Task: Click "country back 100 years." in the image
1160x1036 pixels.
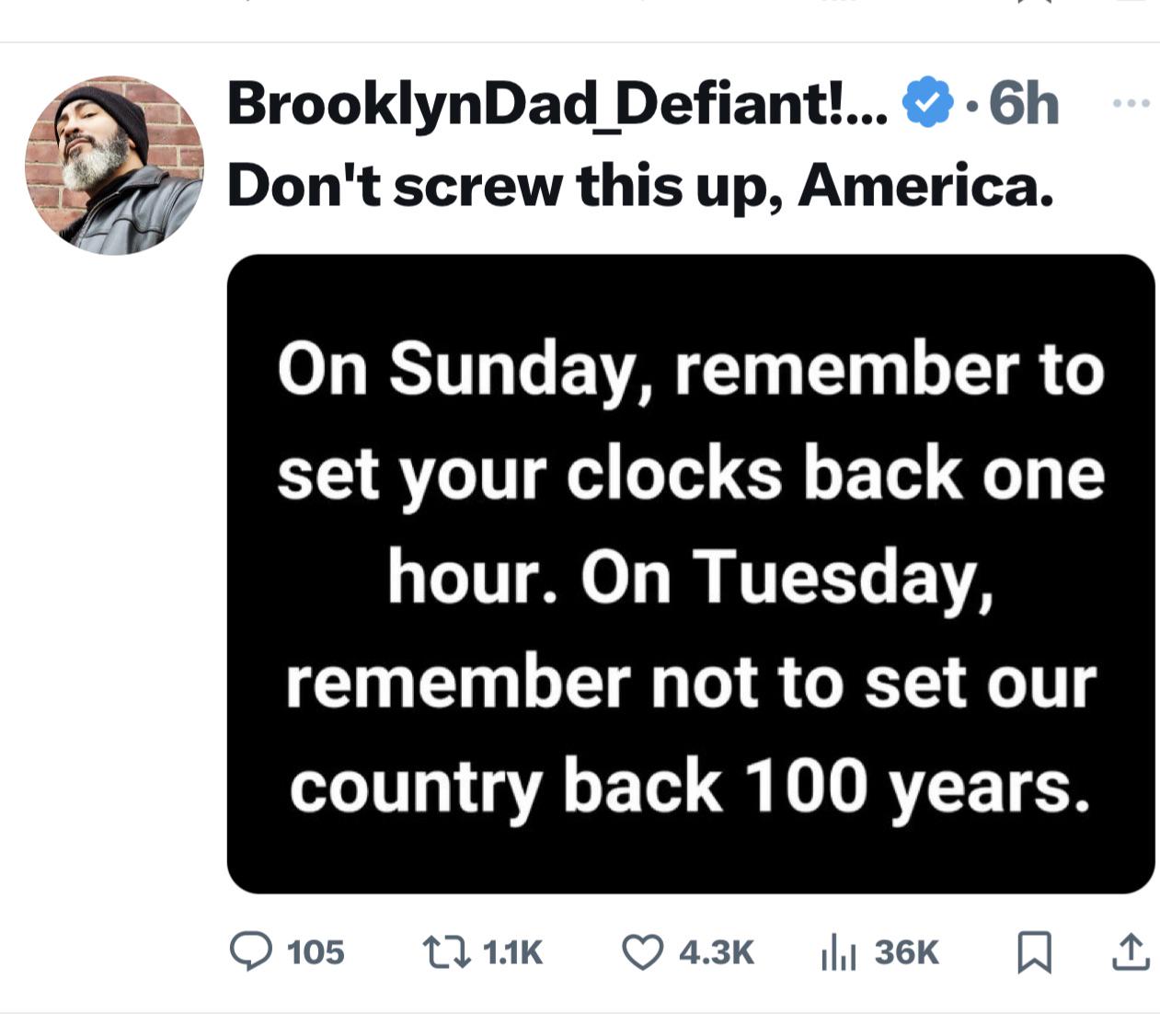Action: (x=690, y=787)
